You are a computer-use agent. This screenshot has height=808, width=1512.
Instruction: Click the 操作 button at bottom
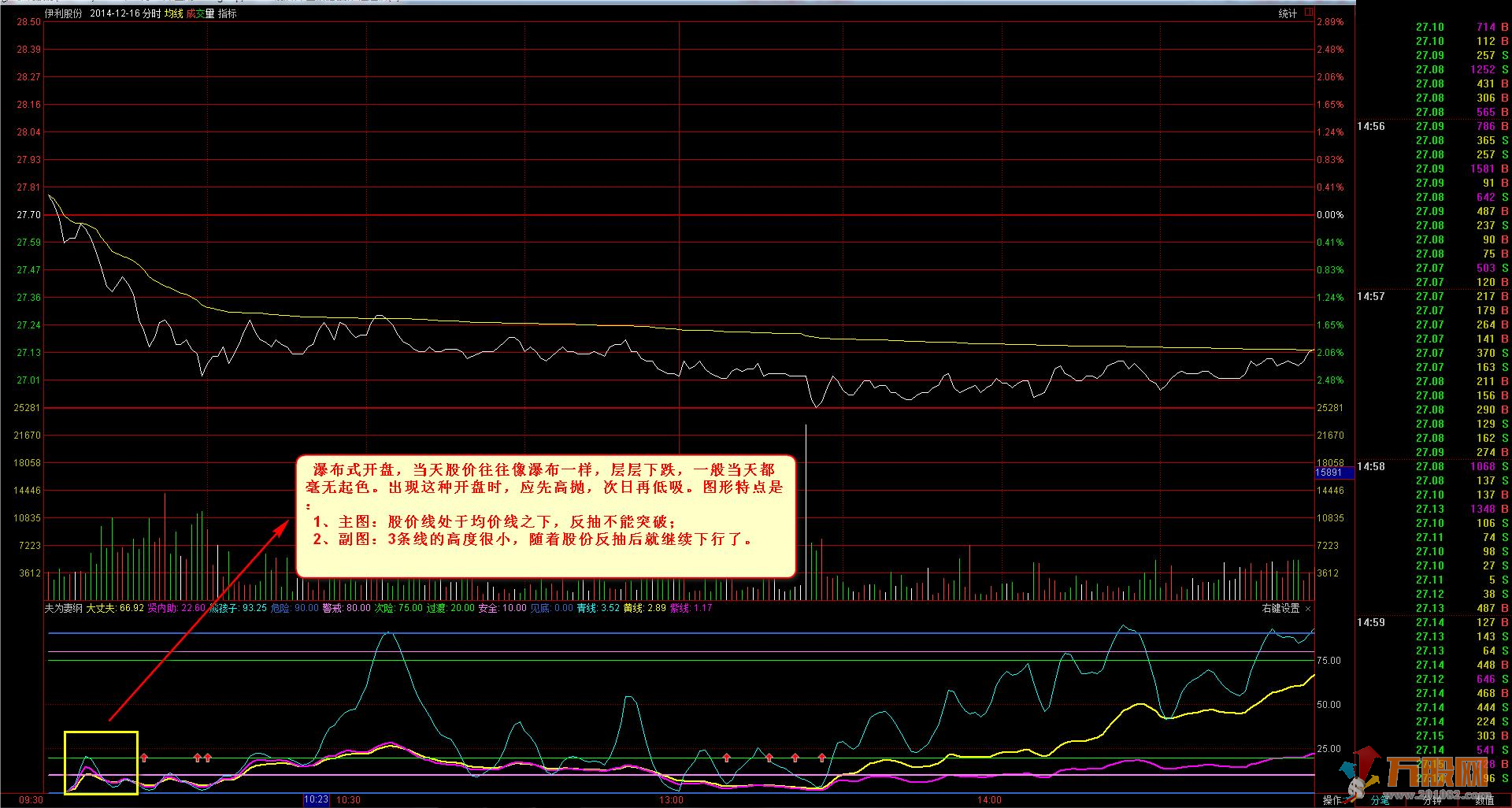click(x=1332, y=800)
